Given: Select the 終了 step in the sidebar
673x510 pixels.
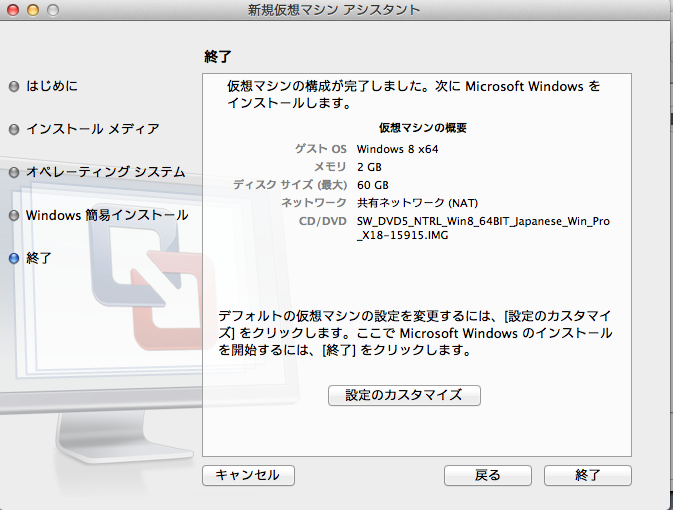Looking at the screenshot, I should (39, 258).
